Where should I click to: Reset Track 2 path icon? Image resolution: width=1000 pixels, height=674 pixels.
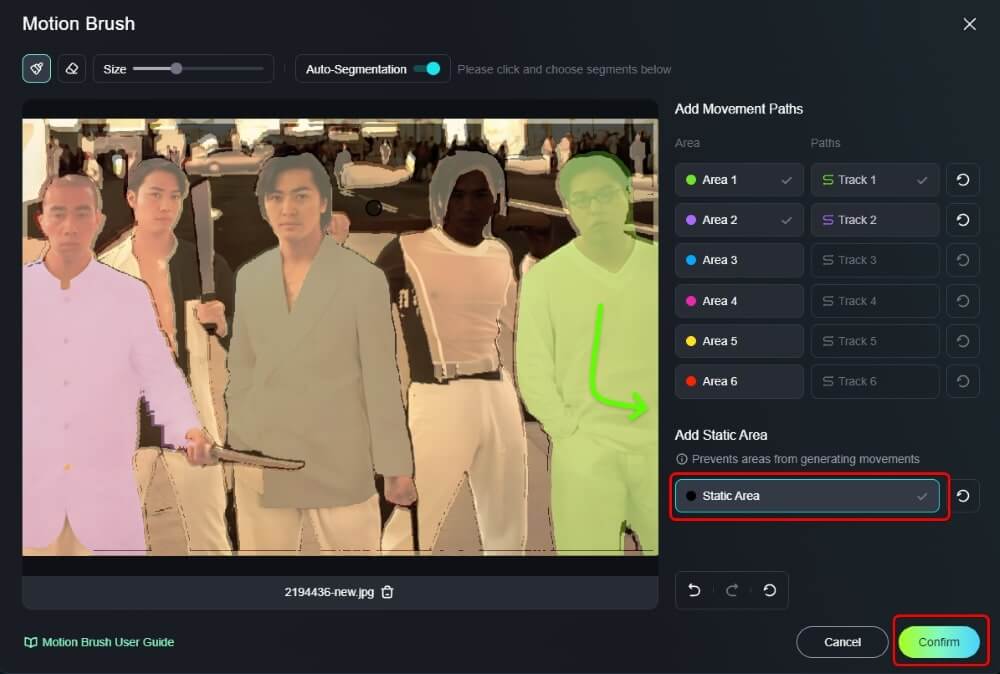[x=962, y=220]
